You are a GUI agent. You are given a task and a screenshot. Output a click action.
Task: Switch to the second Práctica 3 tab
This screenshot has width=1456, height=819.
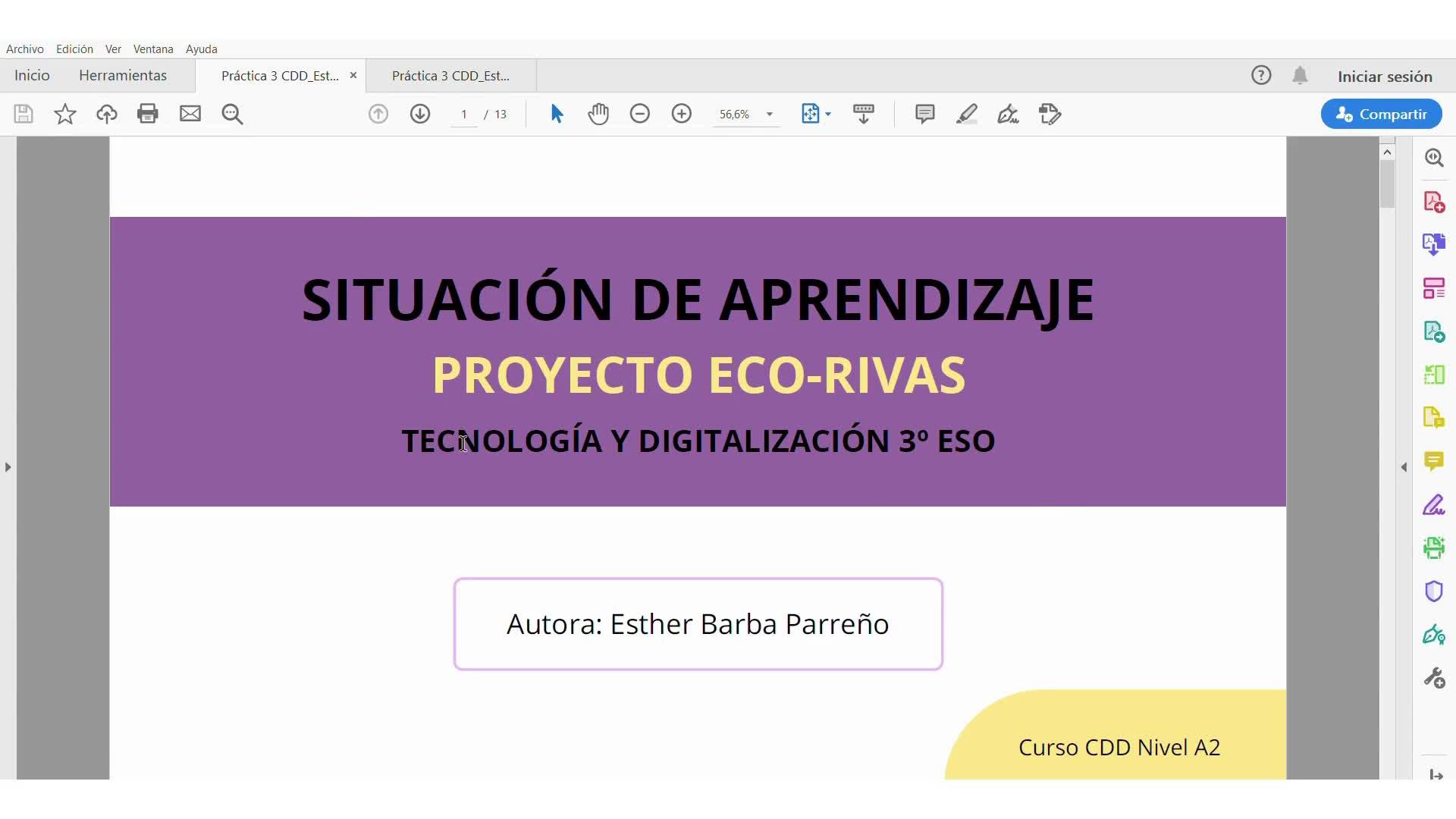pyautogui.click(x=450, y=76)
